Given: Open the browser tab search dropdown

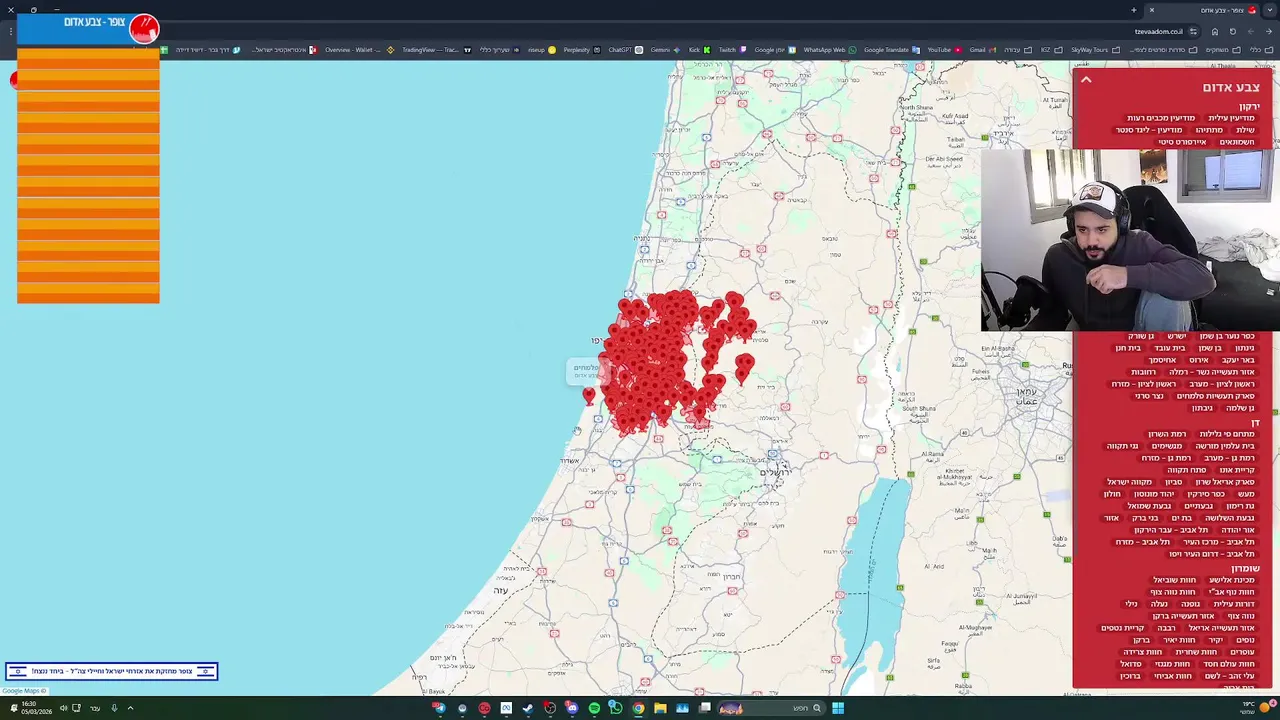Looking at the screenshot, I should (1270, 10).
